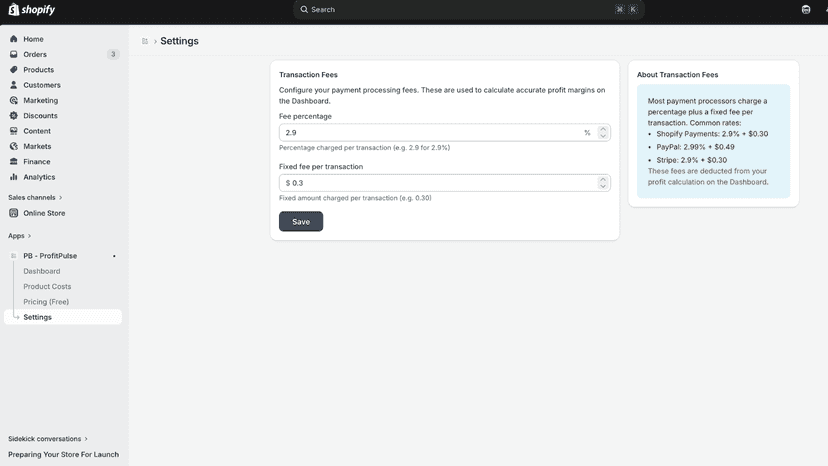828x466 pixels.
Task: Decrease fixed fee with down stepper
Action: point(603,186)
